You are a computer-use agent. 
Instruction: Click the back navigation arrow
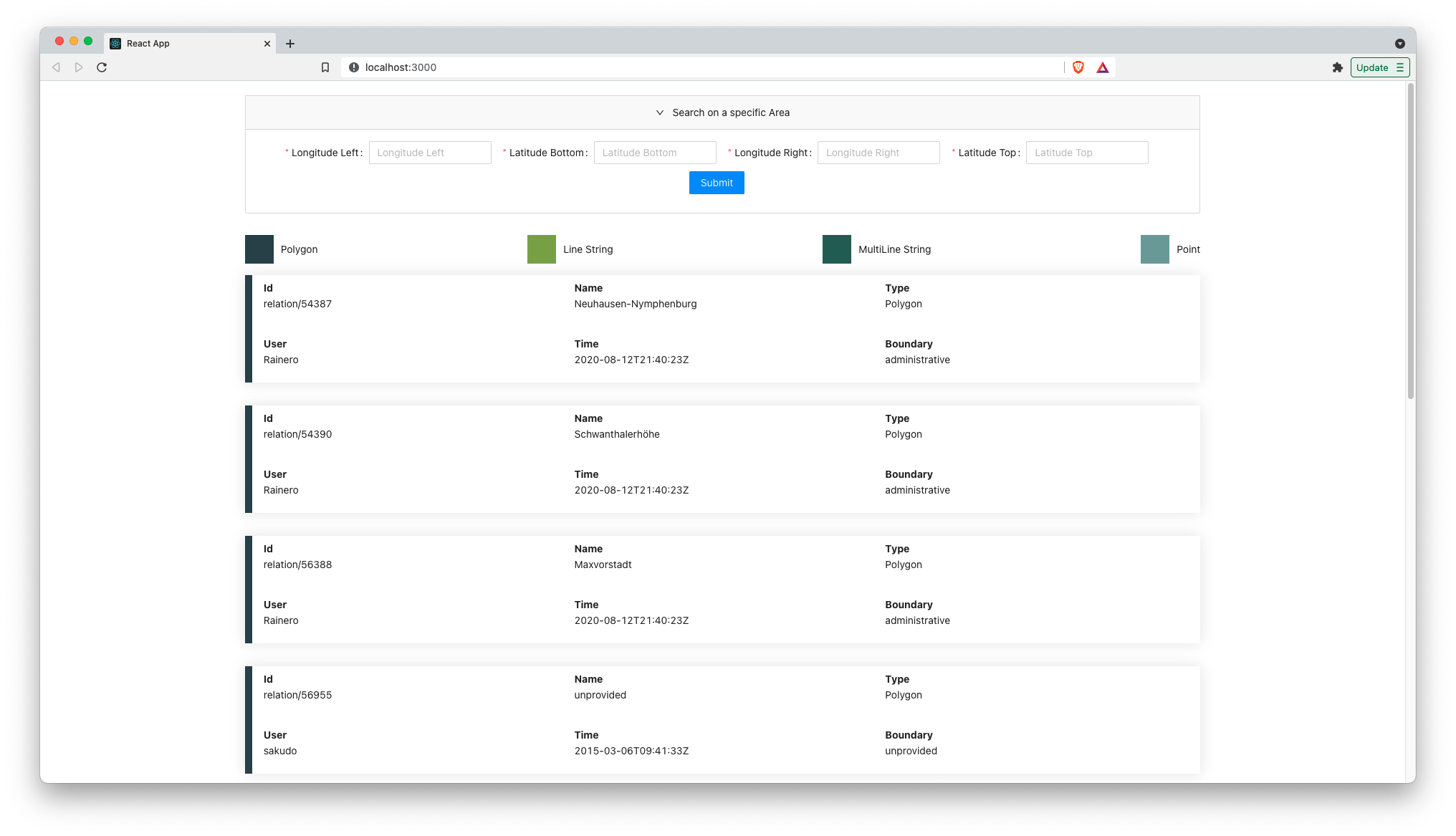pos(55,67)
